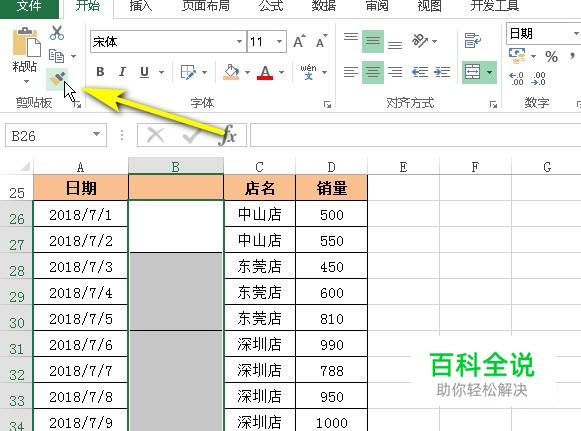Click the Cancel X formula bar icon
Image resolution: width=581 pixels, height=431 pixels.
point(156,135)
